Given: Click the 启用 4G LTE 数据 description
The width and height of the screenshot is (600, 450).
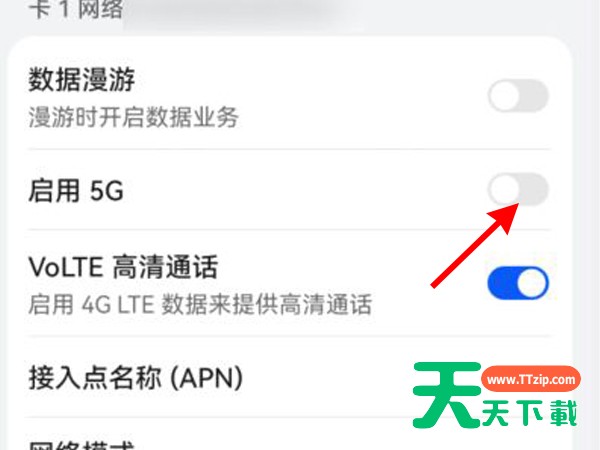Looking at the screenshot, I should (200, 305).
